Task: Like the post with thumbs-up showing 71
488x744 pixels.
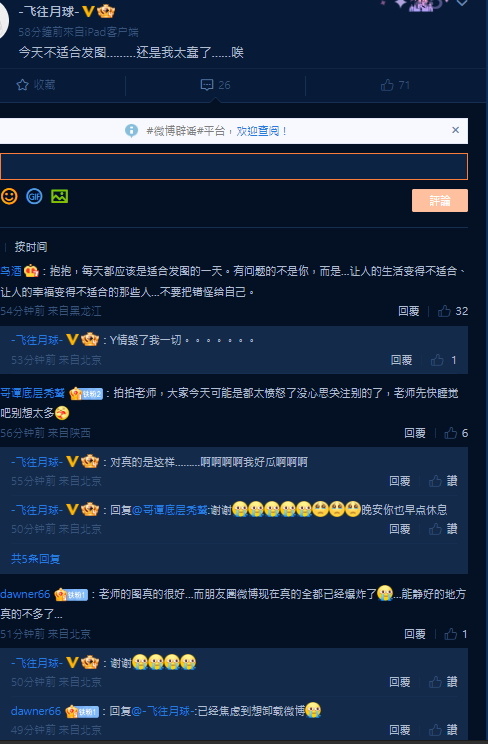Action: [387, 85]
